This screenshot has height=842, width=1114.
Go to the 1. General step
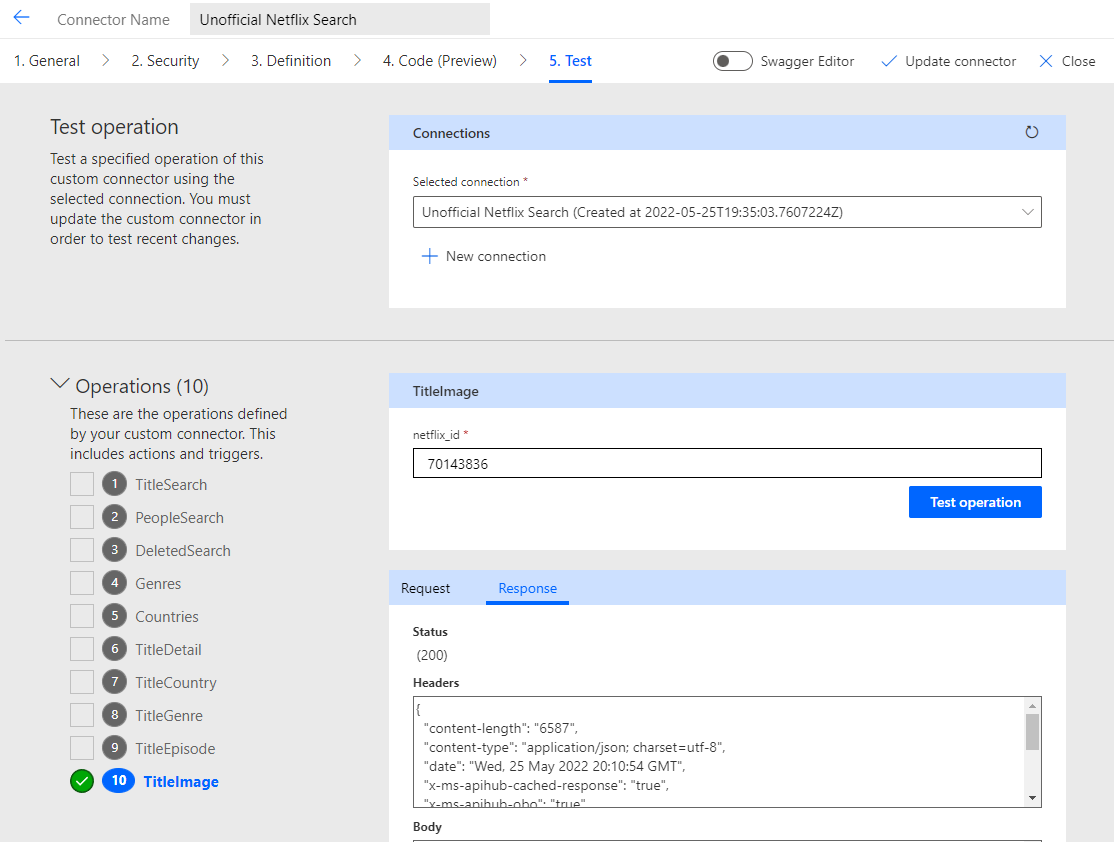pos(47,61)
